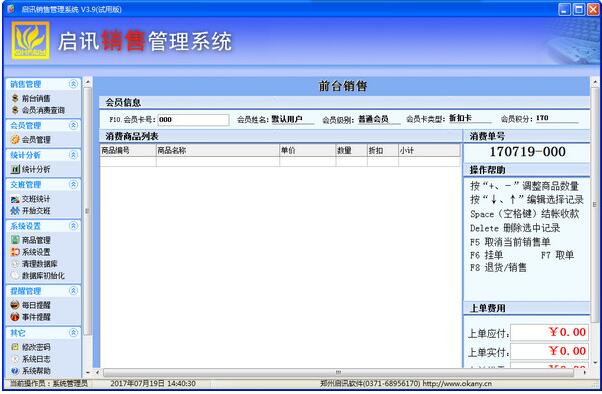Collapse the 销售管理 group
Screen dimensions: 602x394
coord(73,84)
